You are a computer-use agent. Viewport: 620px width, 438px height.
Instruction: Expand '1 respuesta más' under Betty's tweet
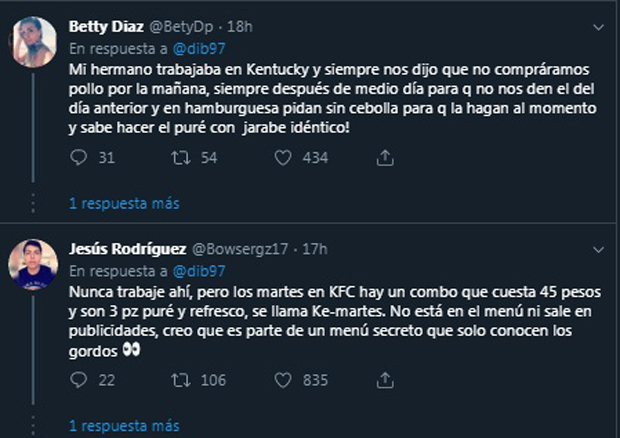click(123, 203)
